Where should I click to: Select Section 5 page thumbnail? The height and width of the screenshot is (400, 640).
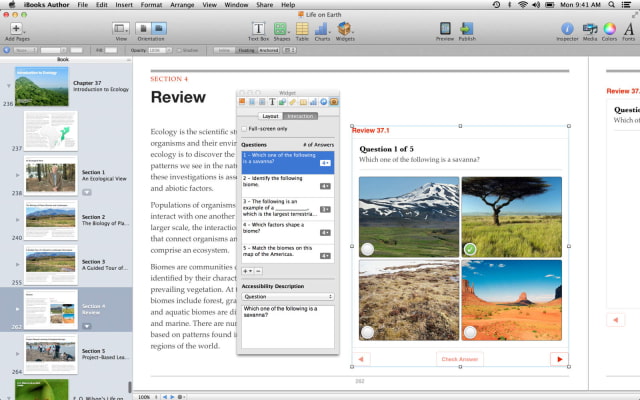pyautogui.click(x=51, y=352)
